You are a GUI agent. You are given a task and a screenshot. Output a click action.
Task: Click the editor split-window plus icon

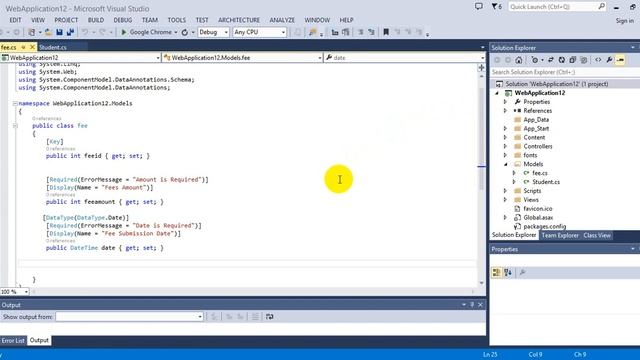coord(482,68)
